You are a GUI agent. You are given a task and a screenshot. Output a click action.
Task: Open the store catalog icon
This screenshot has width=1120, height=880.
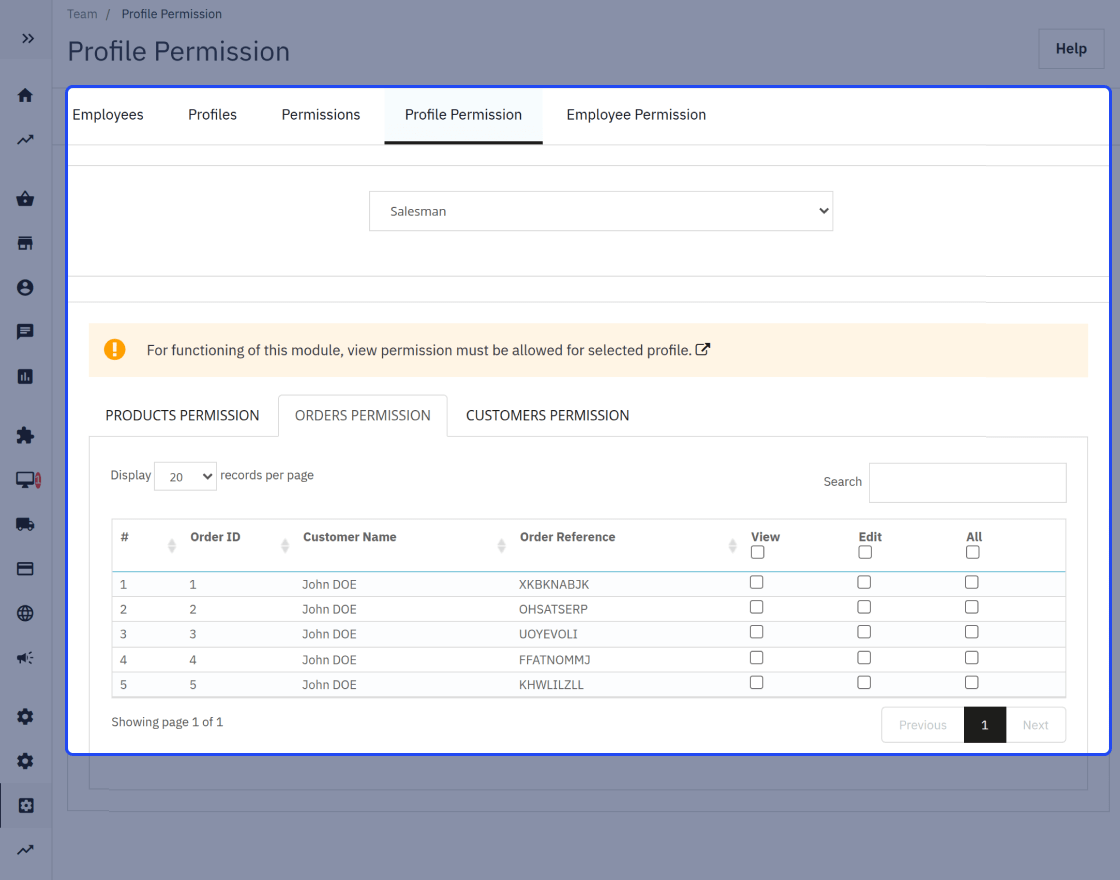(25, 244)
